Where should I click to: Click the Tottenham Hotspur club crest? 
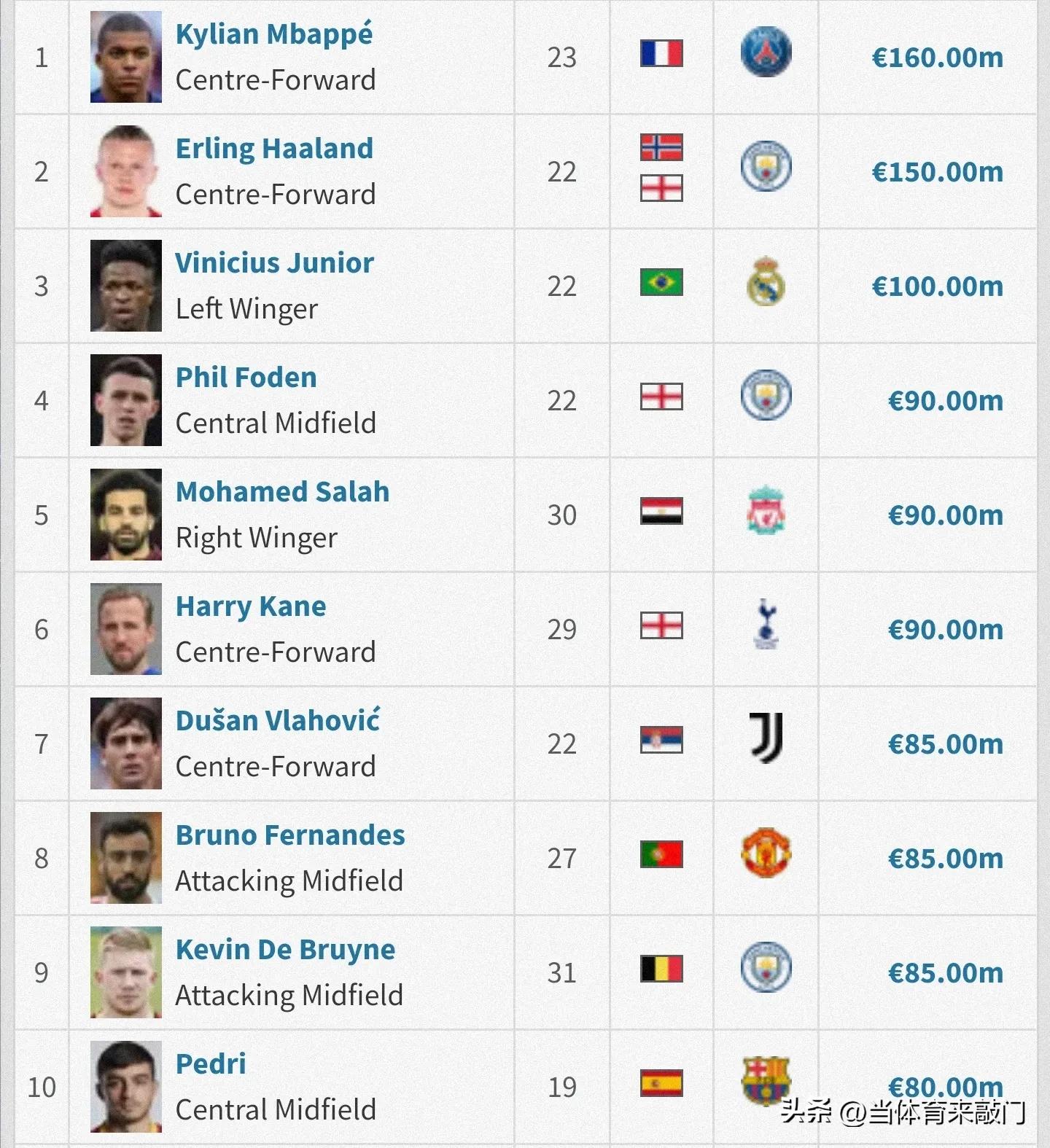(766, 625)
